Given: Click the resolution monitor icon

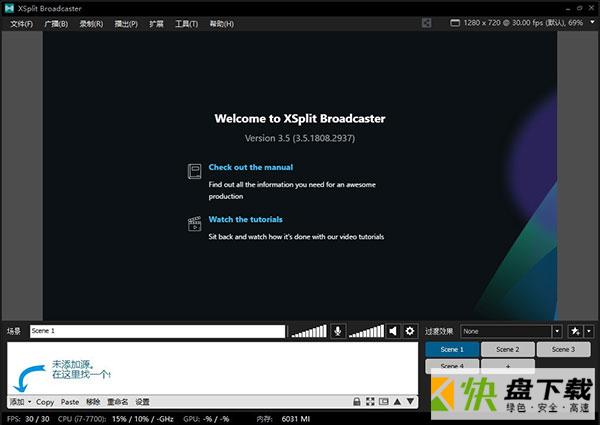Looking at the screenshot, I should pos(455,23).
